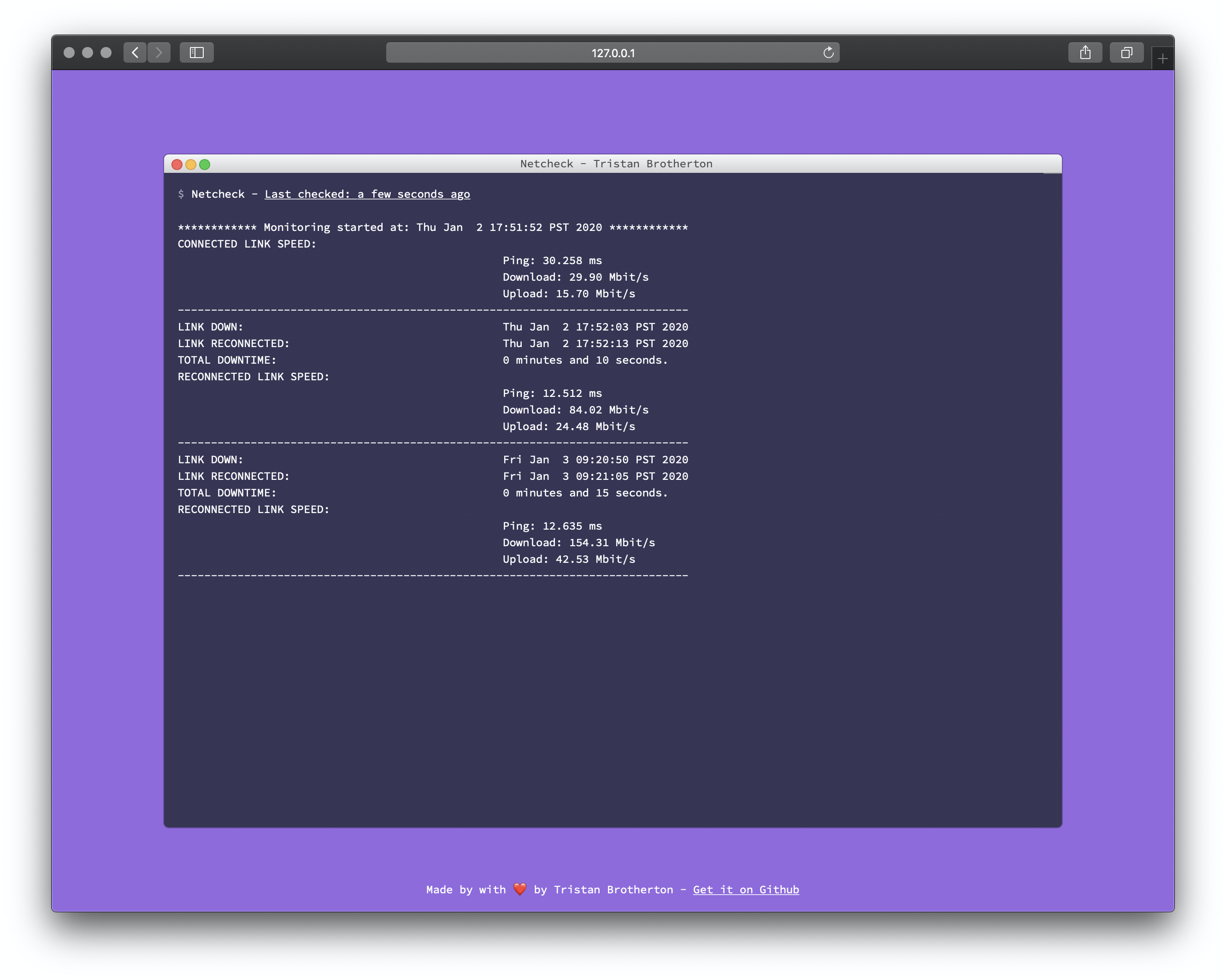Click the yellow Netcheck terminal dot

point(191,165)
